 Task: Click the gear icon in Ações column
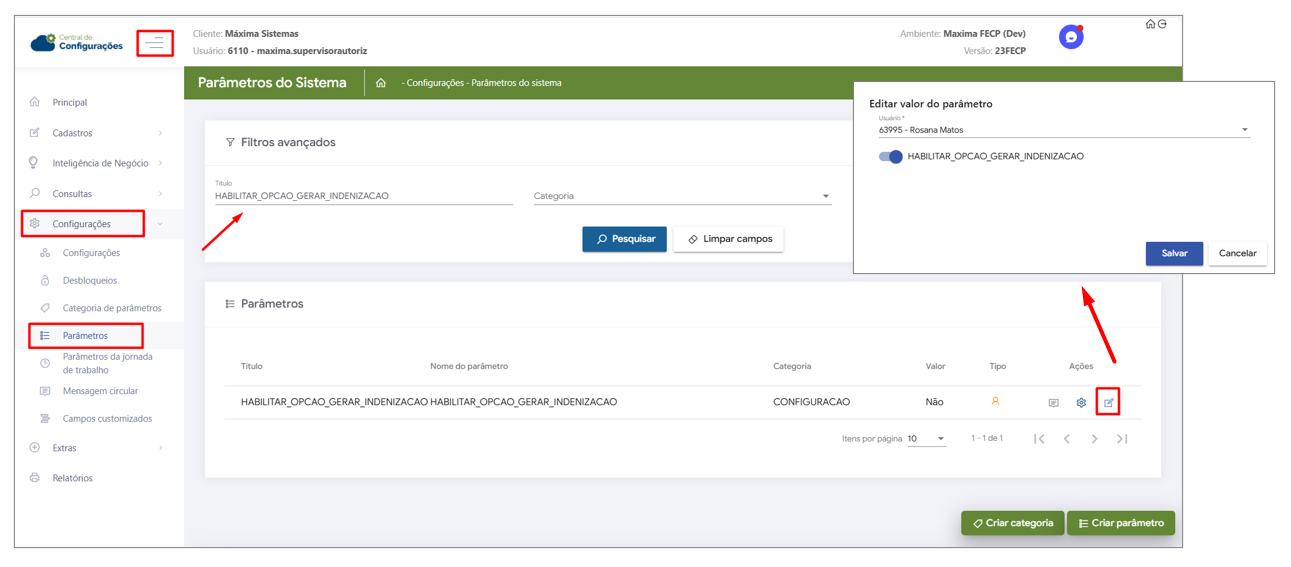1081,402
